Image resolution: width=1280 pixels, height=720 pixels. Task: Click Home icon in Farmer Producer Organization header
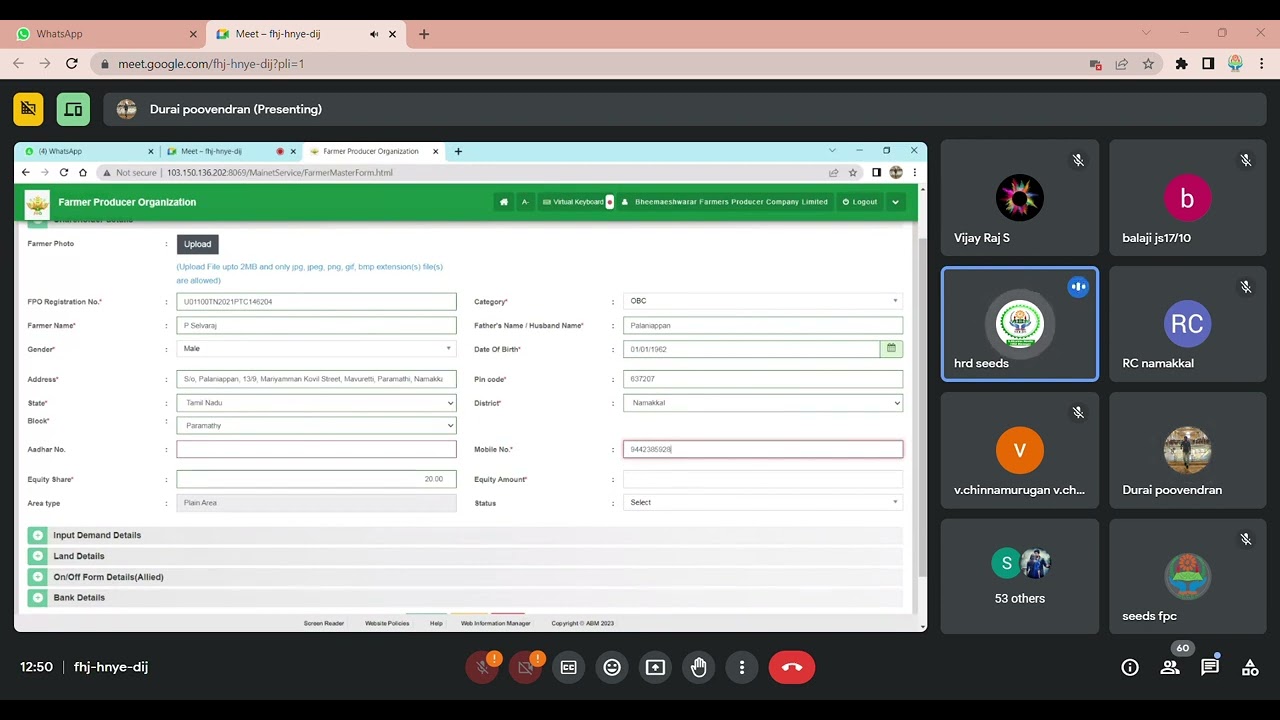click(503, 202)
